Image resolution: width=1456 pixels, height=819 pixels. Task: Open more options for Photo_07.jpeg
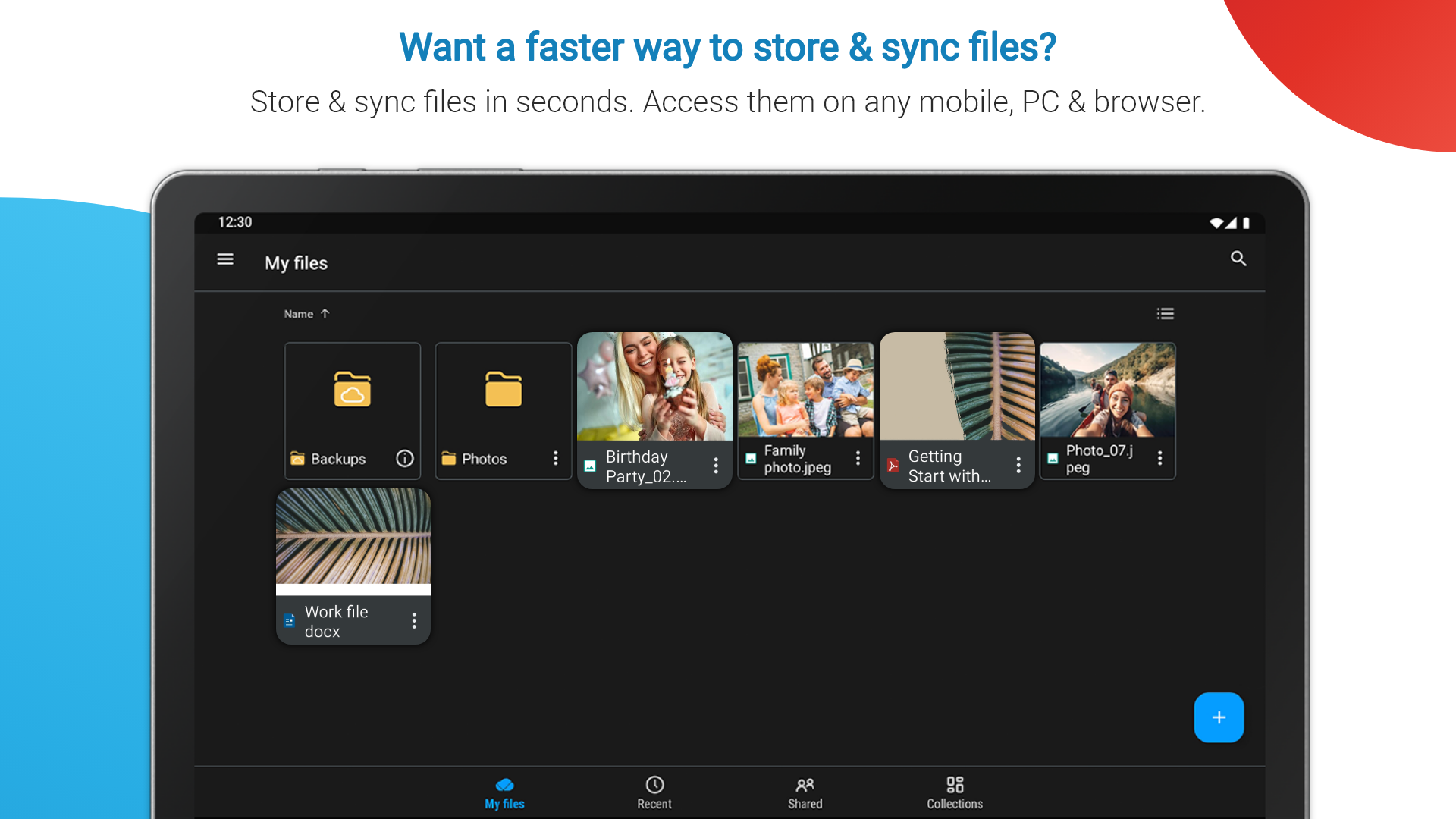(x=1159, y=458)
